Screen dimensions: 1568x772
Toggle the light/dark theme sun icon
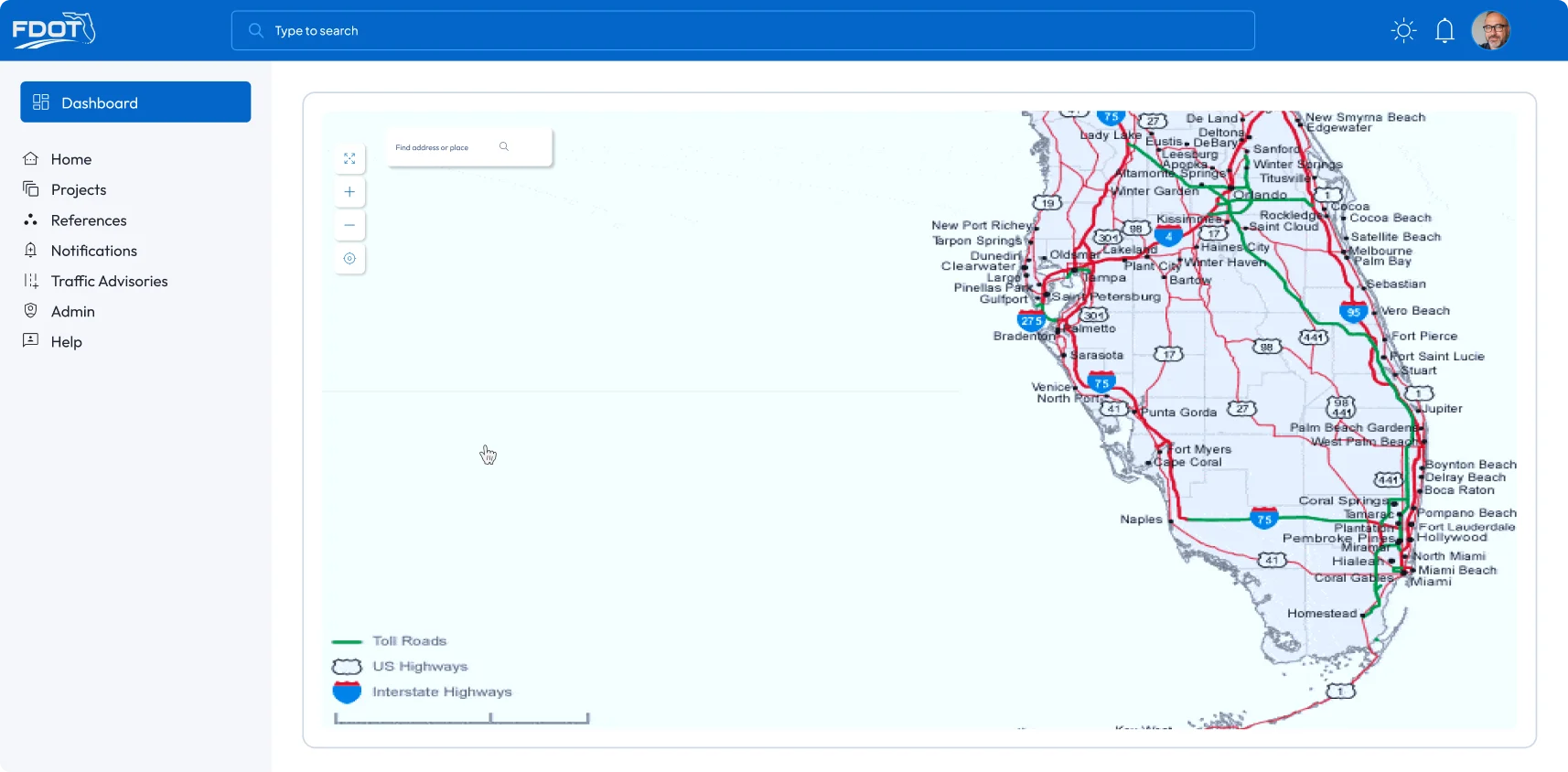click(1403, 31)
